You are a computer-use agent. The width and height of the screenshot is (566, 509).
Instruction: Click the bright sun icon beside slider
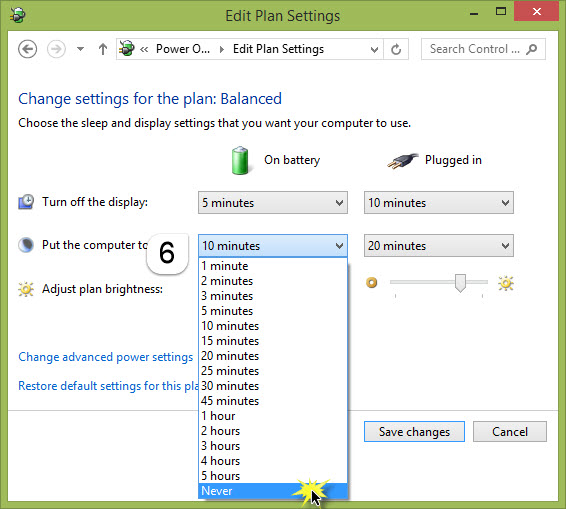(x=506, y=283)
